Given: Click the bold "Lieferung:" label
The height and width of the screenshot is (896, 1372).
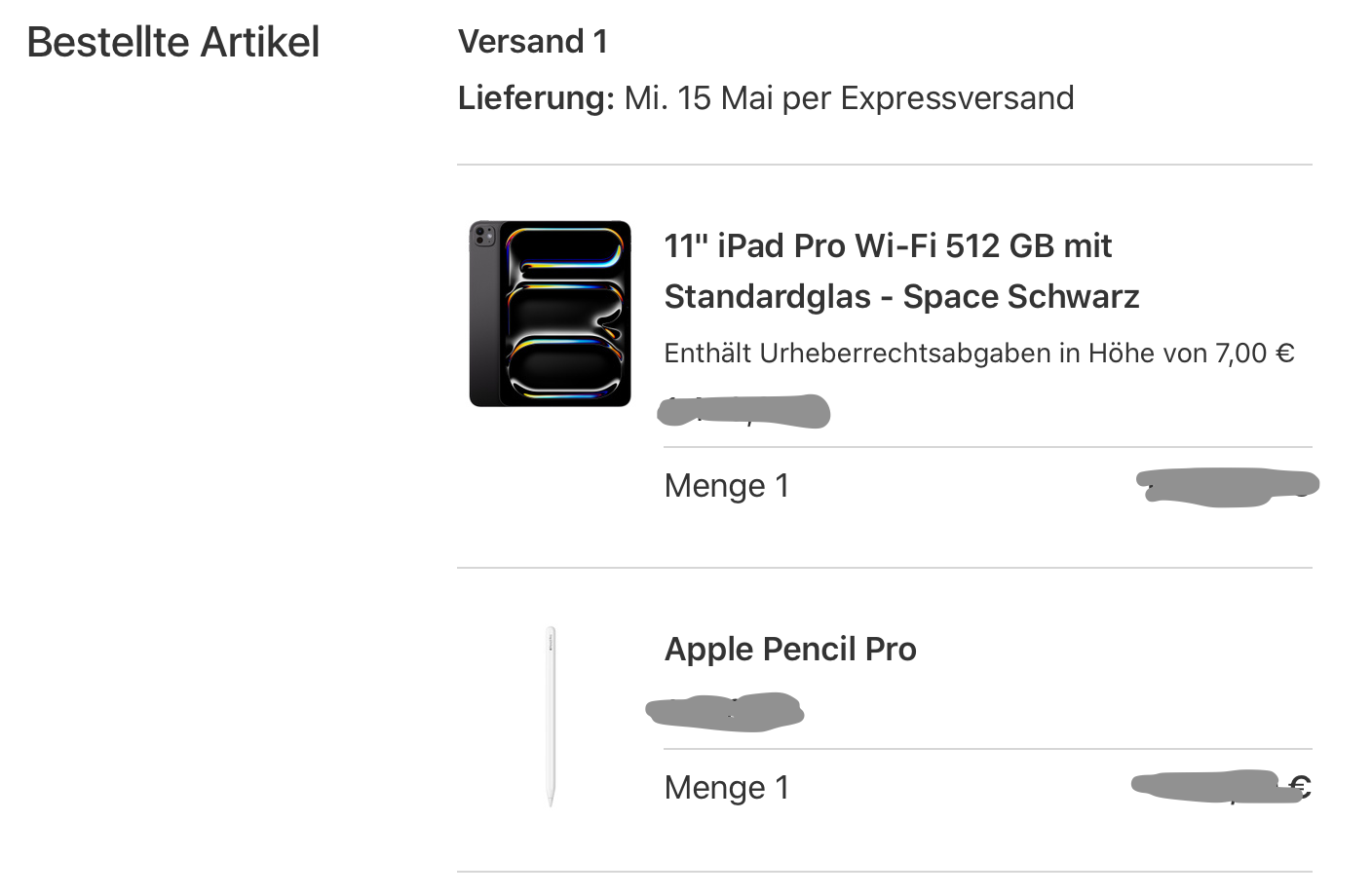Looking at the screenshot, I should point(536,98).
